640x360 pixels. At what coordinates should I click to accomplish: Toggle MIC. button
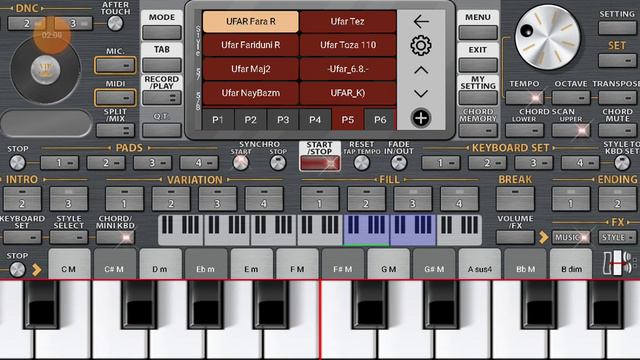point(115,65)
